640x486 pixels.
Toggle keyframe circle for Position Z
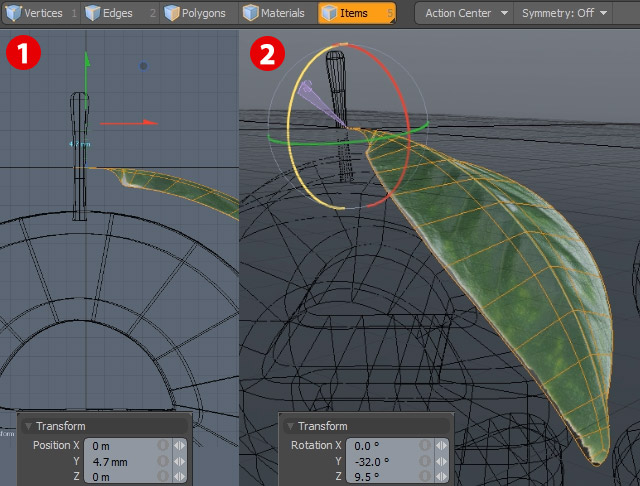click(x=163, y=476)
